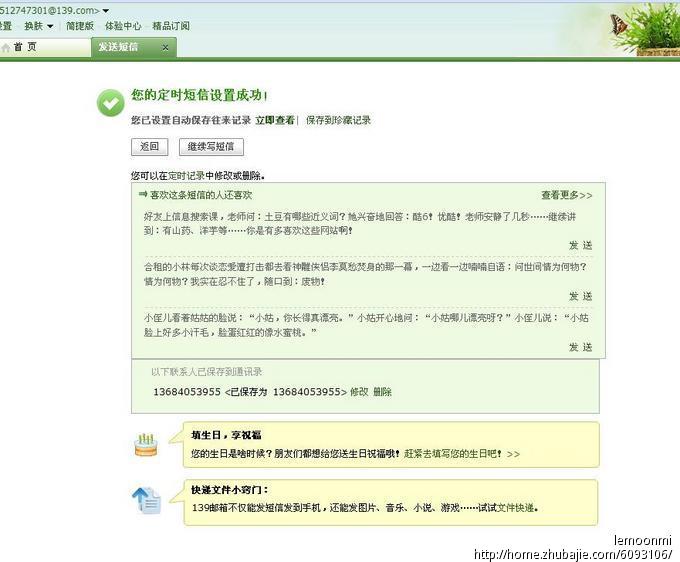Click 保存到珍藏记录 link
This screenshot has width=680, height=562.
338,120
